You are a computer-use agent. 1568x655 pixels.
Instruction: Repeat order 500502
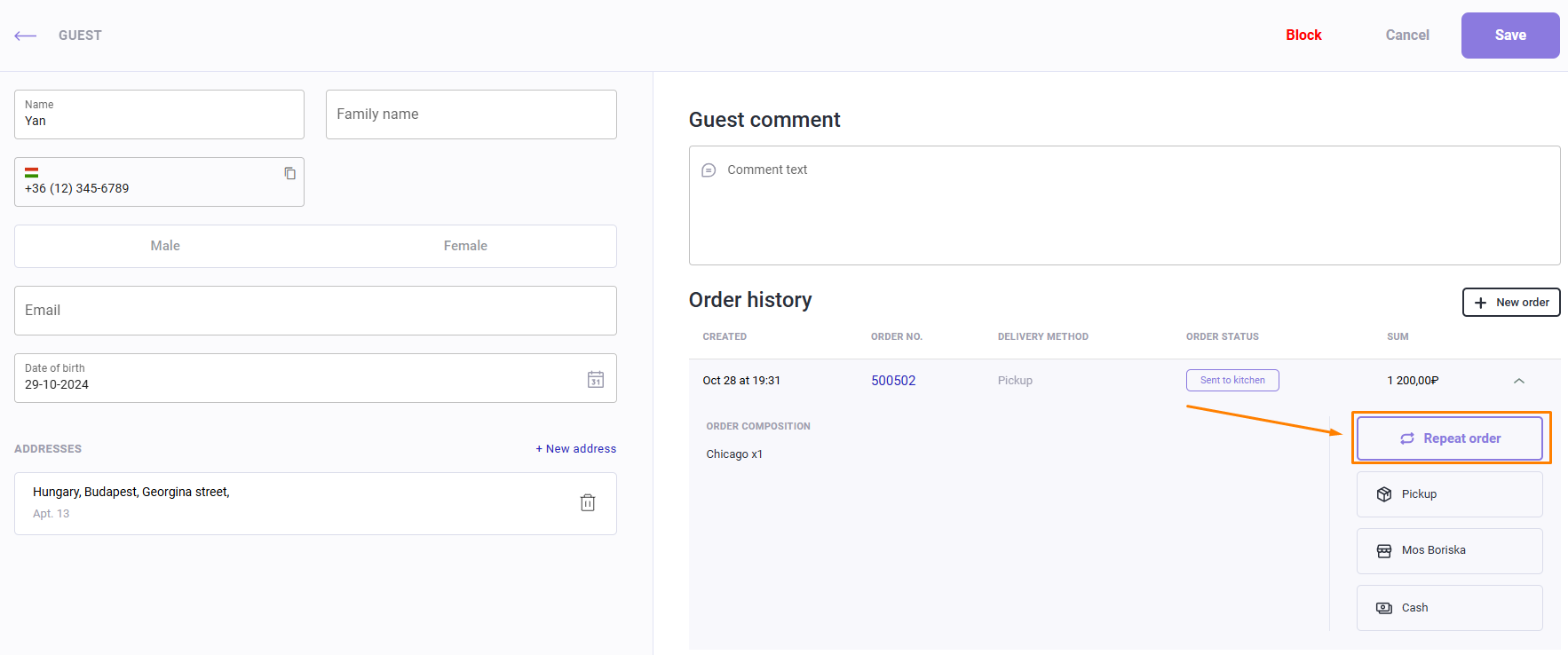(x=1450, y=438)
